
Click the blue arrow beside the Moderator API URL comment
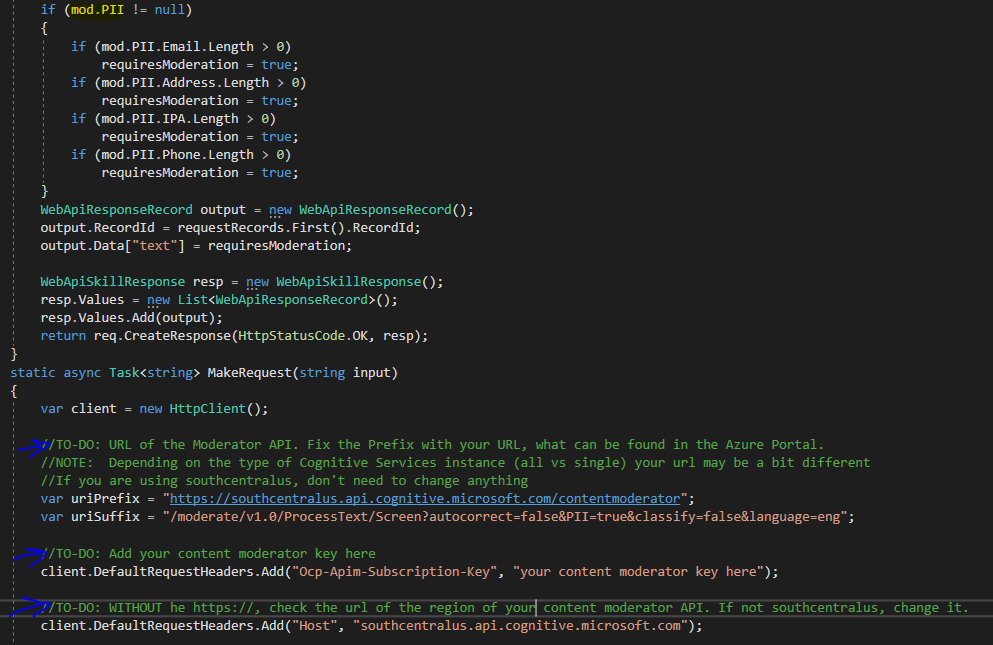pos(30,445)
